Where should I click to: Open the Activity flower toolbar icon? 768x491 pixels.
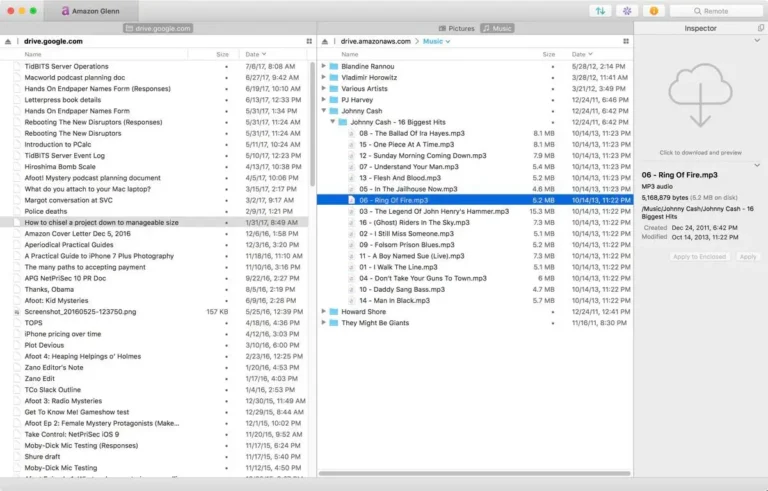[627, 11]
